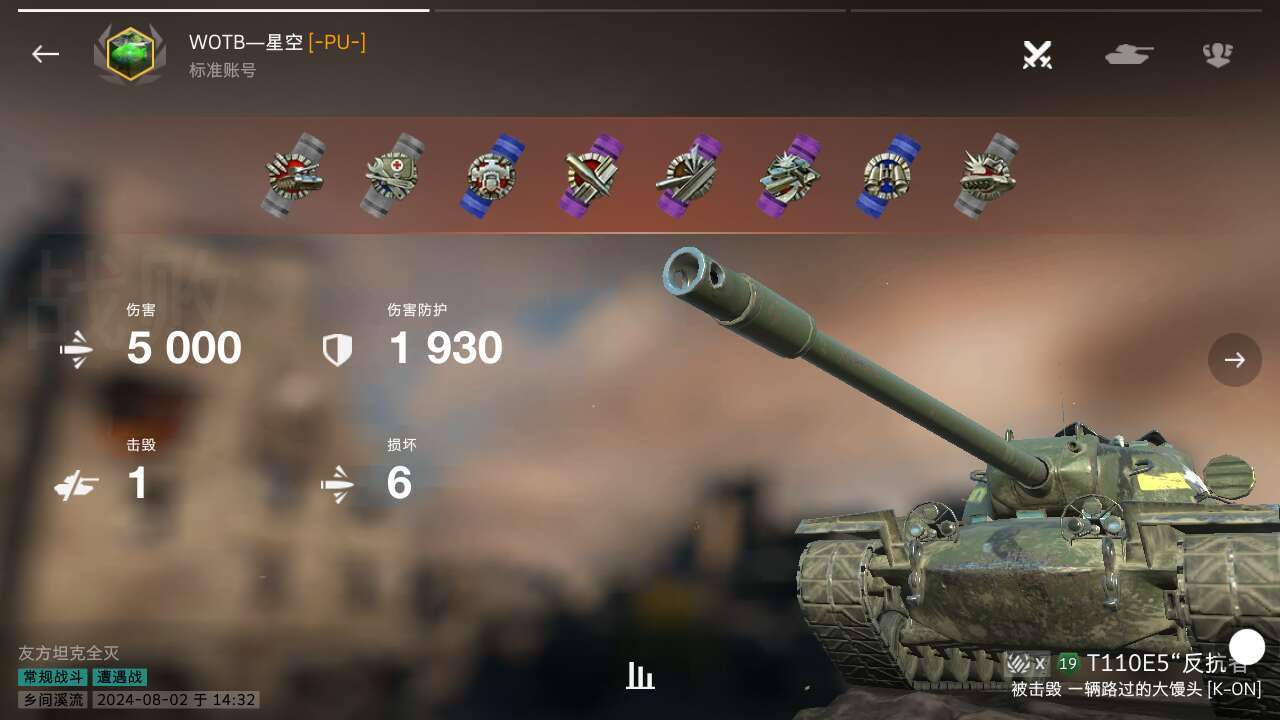The width and height of the screenshot is (1280, 720).
Task: Go to next page with right arrow
Action: point(1235,360)
